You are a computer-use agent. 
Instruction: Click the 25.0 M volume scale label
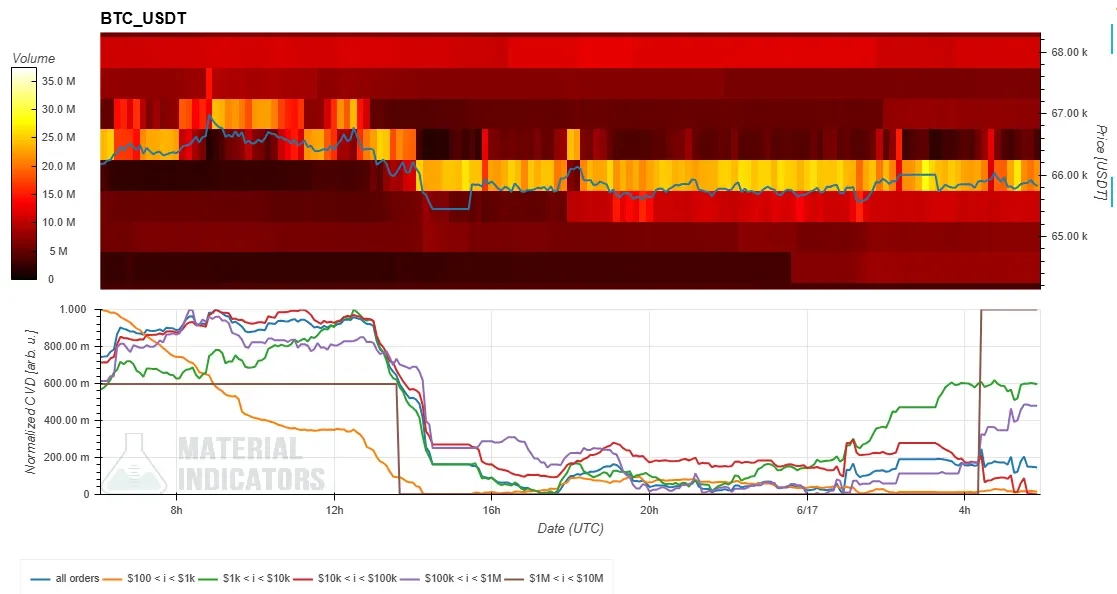[x=58, y=137]
